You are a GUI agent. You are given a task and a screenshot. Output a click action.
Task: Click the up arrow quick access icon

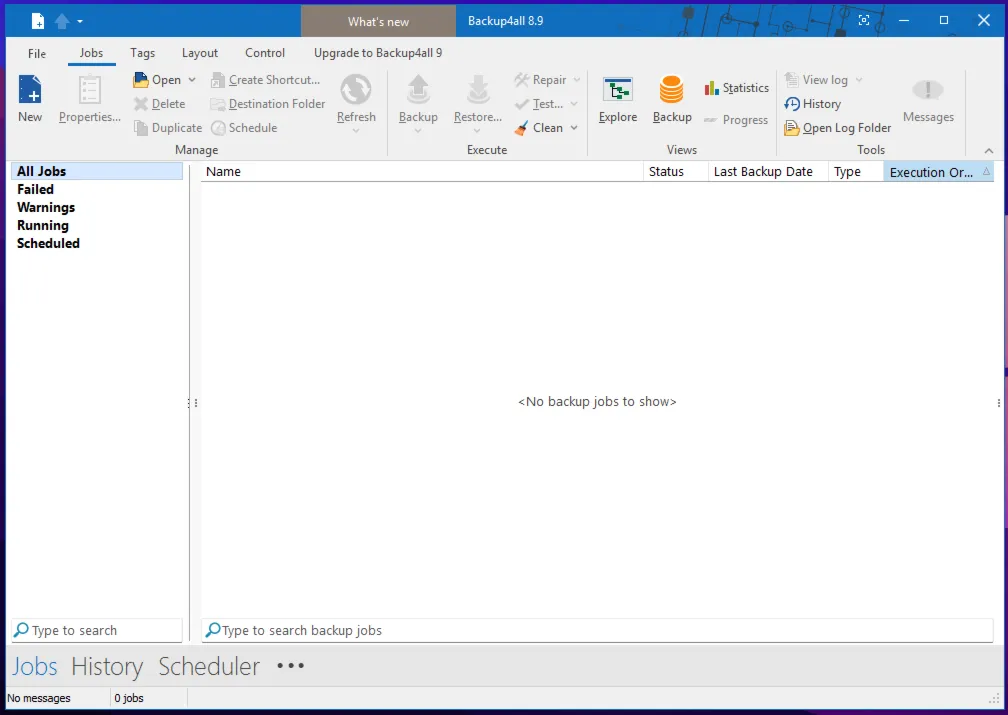(x=62, y=21)
